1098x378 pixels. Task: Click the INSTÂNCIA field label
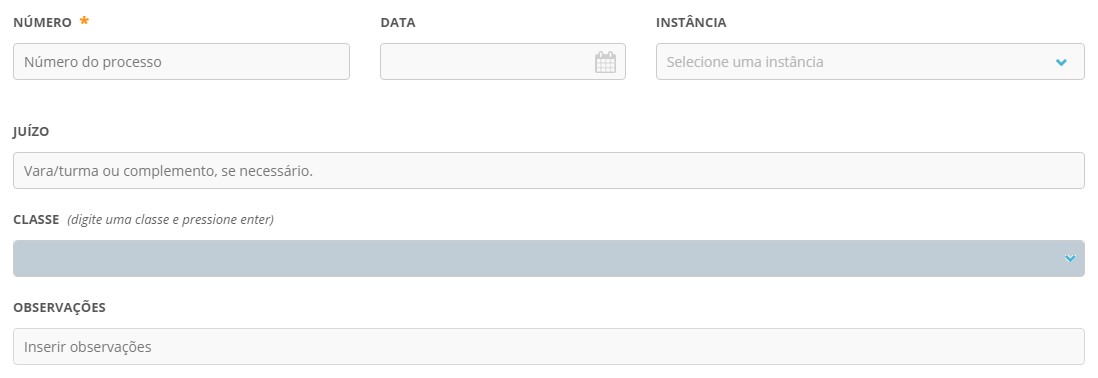tap(691, 22)
